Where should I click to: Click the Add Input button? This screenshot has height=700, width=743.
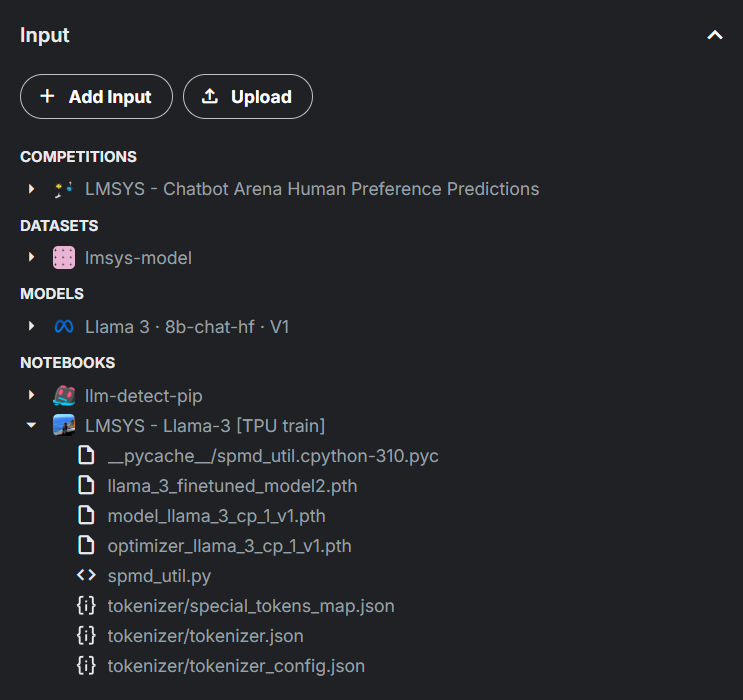(x=96, y=97)
